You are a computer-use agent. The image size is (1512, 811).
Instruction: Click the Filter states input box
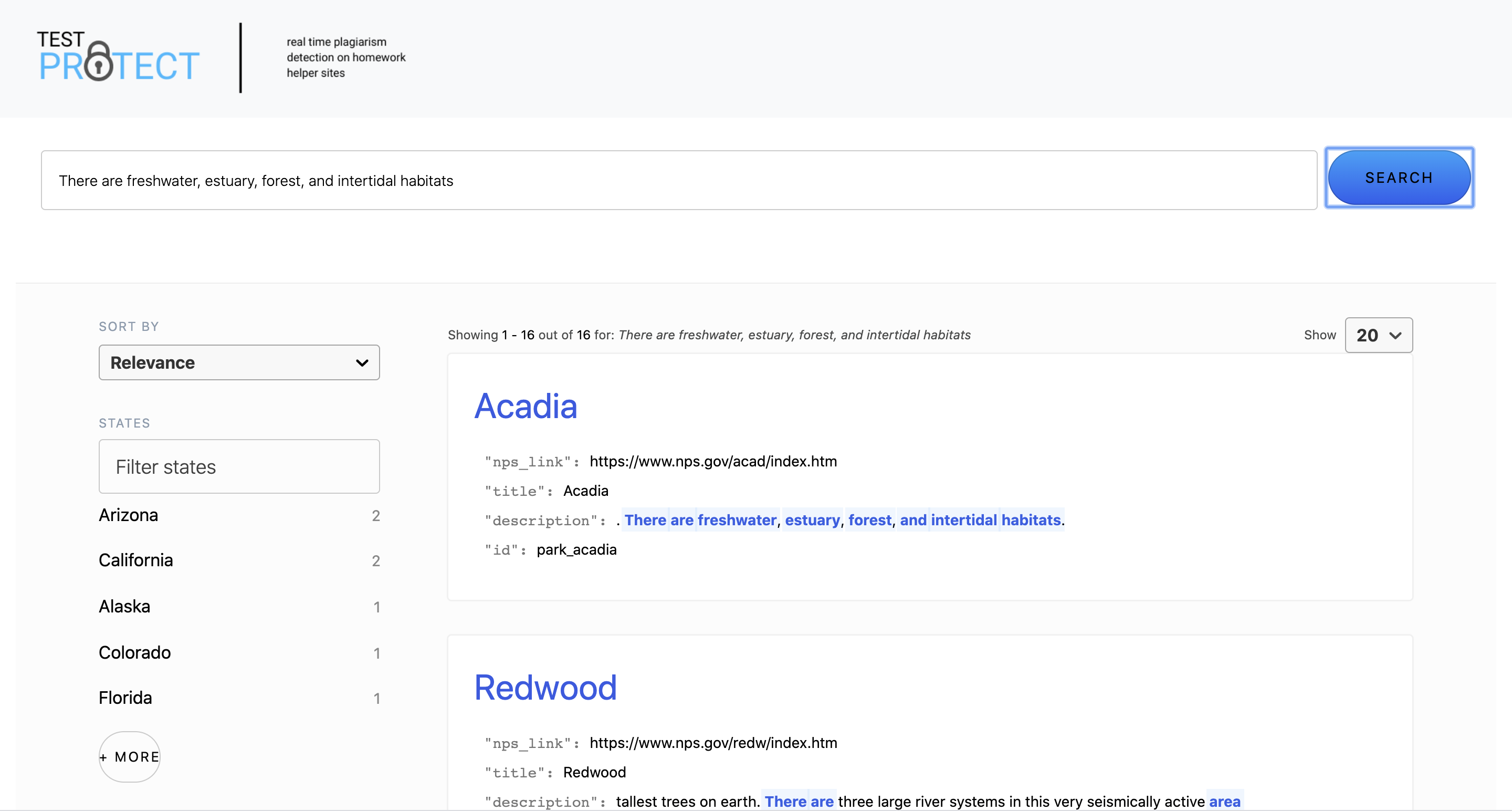coord(238,466)
